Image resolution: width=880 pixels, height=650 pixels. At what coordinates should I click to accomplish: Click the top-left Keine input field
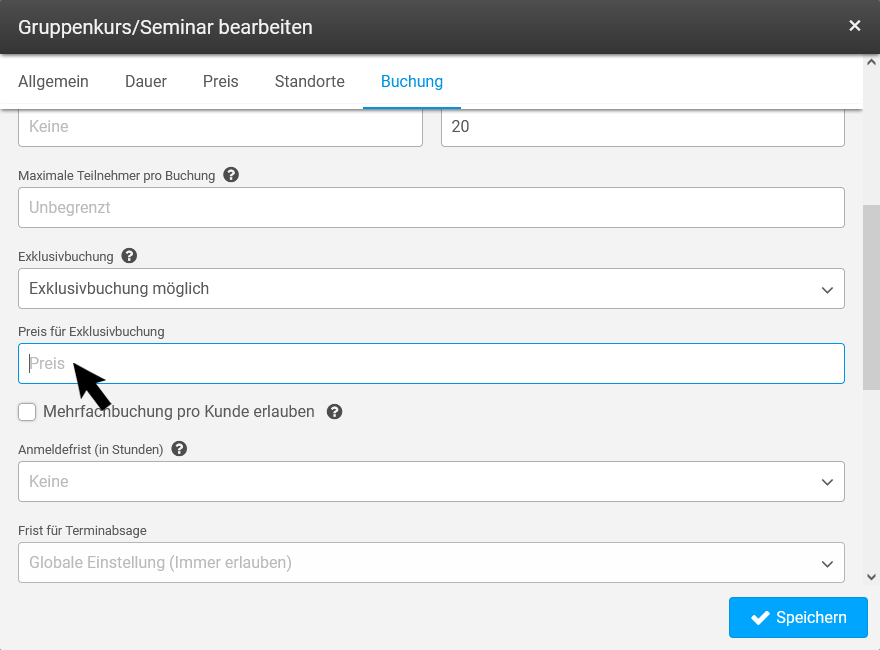click(220, 127)
